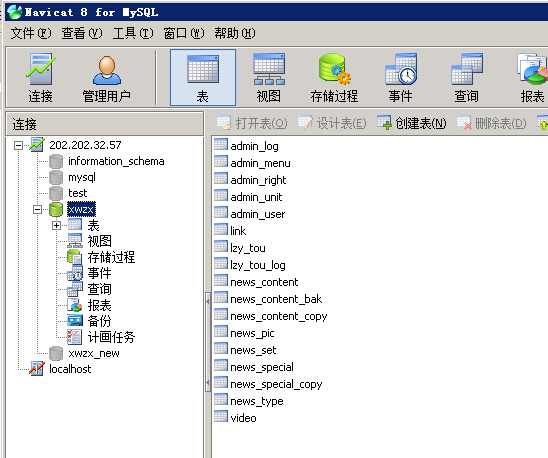Select 计画任务 node in xwzx tree
This screenshot has height=458, width=548.
pos(111,337)
